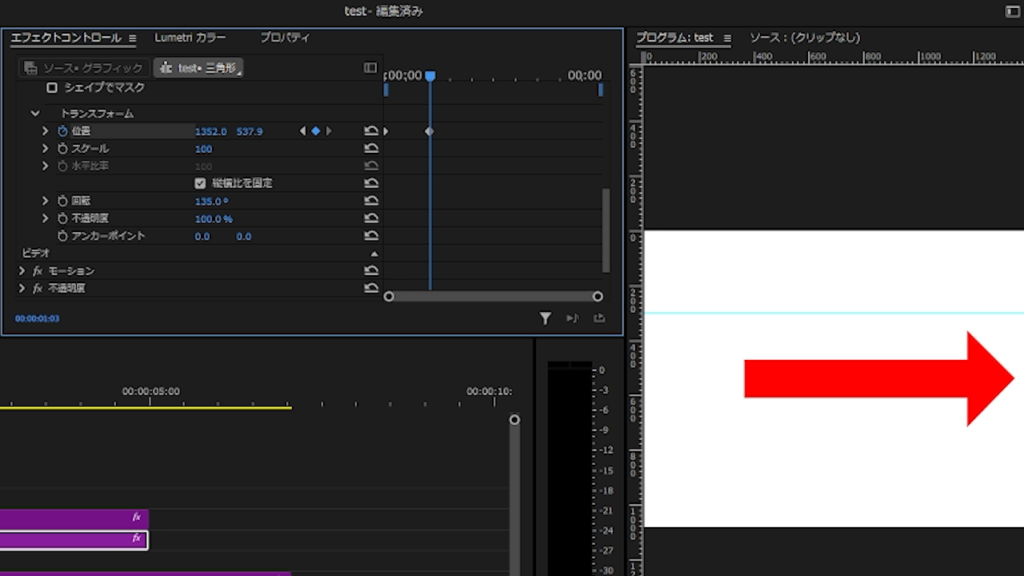Reset the 位置 parameter
Image resolution: width=1024 pixels, height=576 pixels.
coord(371,131)
